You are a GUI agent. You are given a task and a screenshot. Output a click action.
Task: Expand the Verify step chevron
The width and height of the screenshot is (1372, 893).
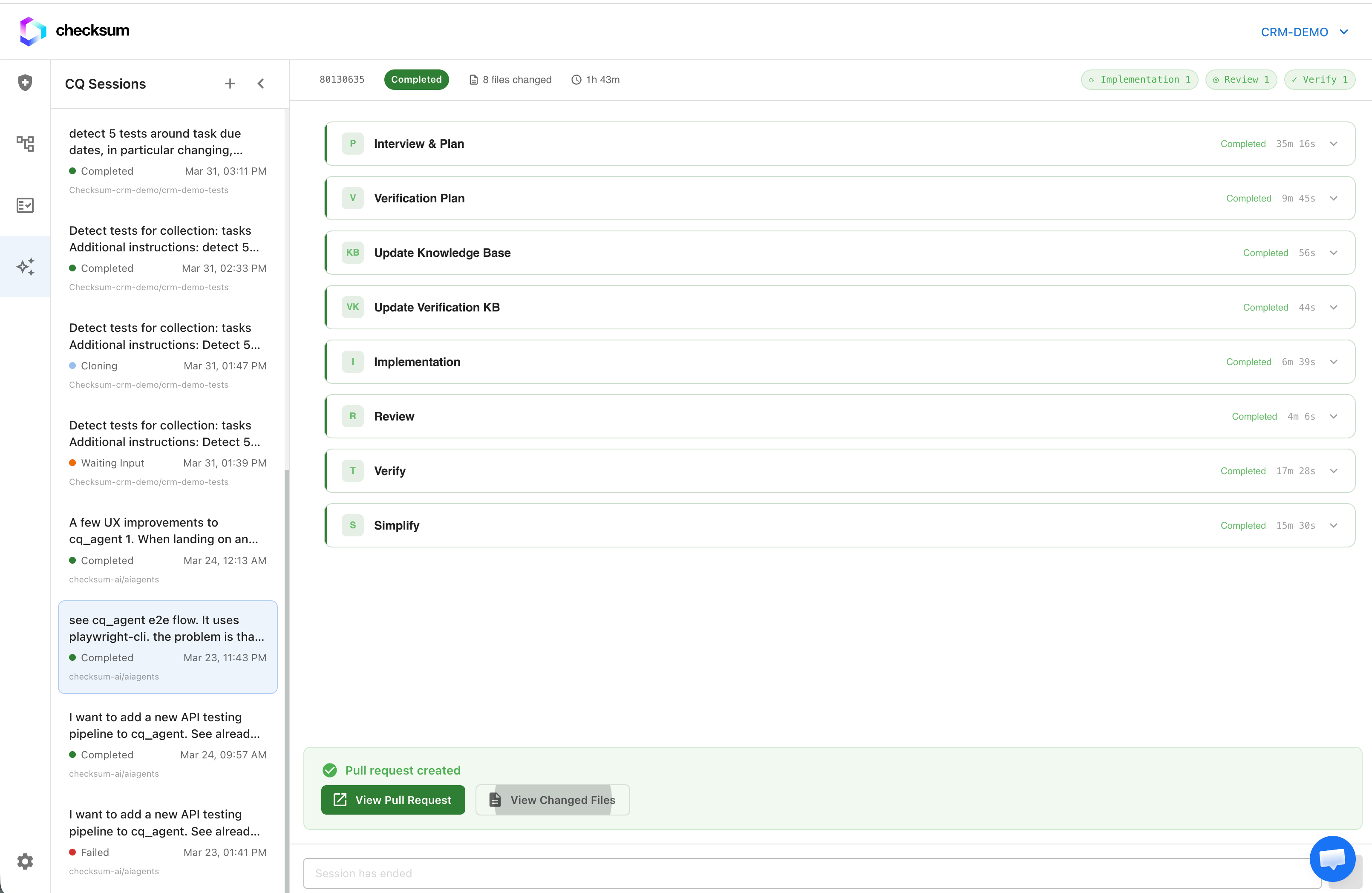click(1333, 471)
